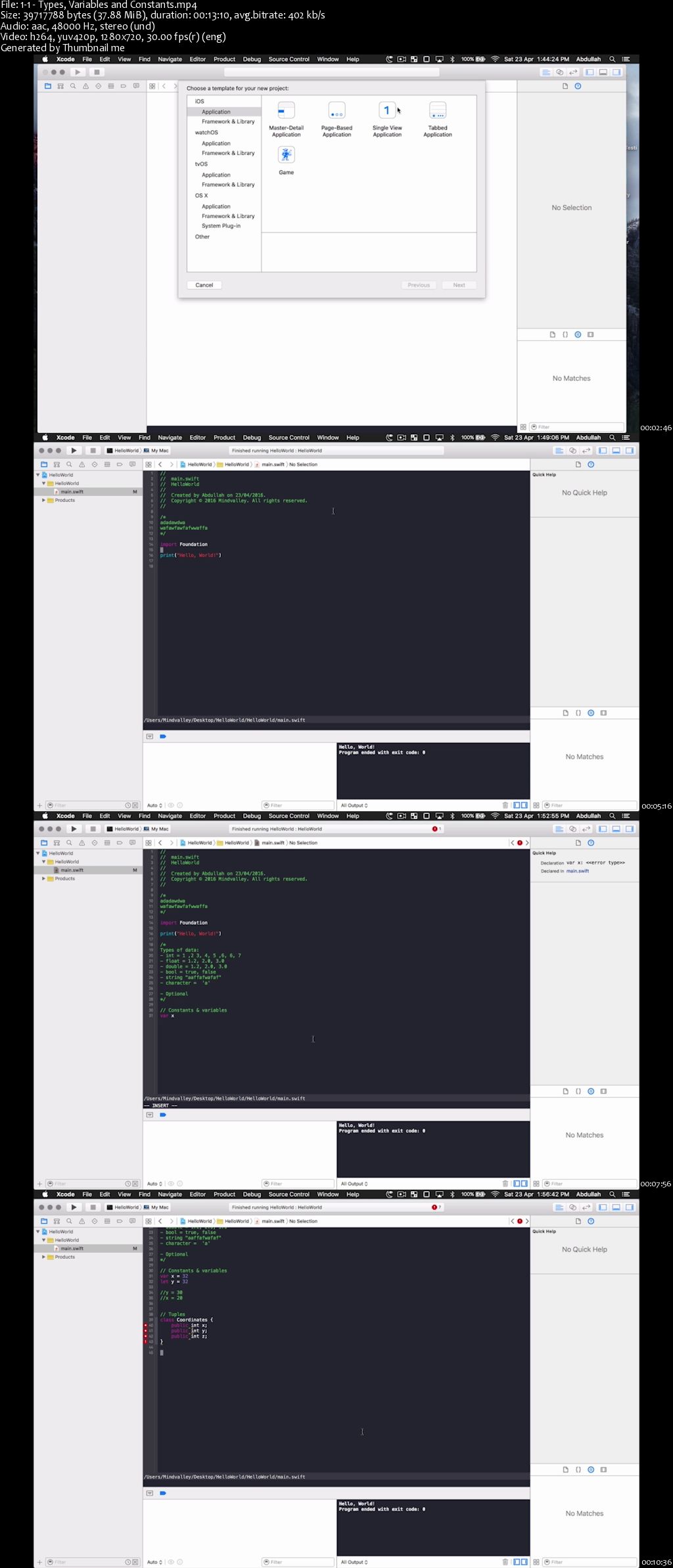Toggle utilities panel button in 1:49:06 PM toolbar
This screenshot has width=673, height=1568.
coord(630,451)
